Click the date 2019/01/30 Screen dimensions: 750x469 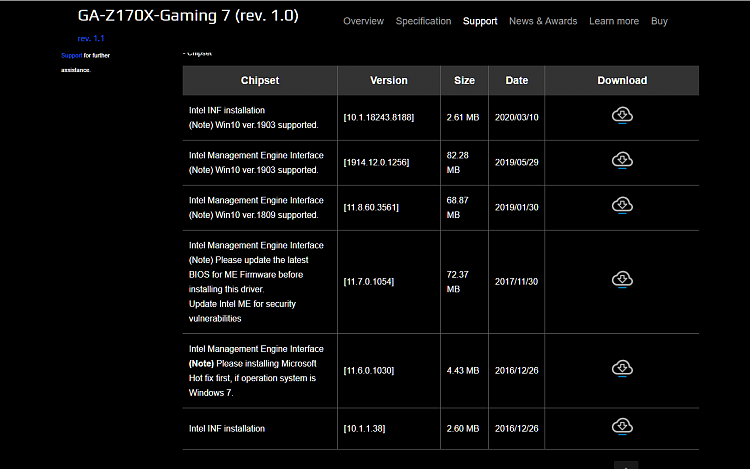pyautogui.click(x=517, y=207)
